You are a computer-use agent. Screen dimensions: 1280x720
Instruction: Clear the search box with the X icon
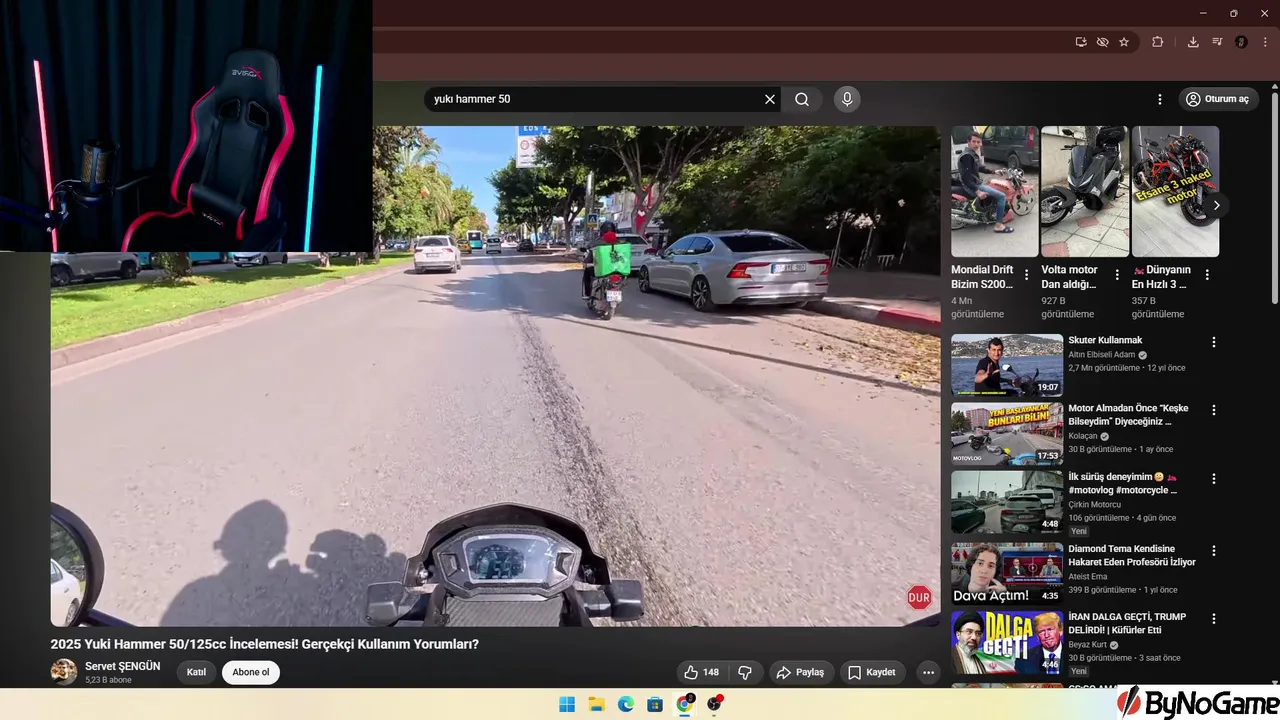tap(770, 99)
